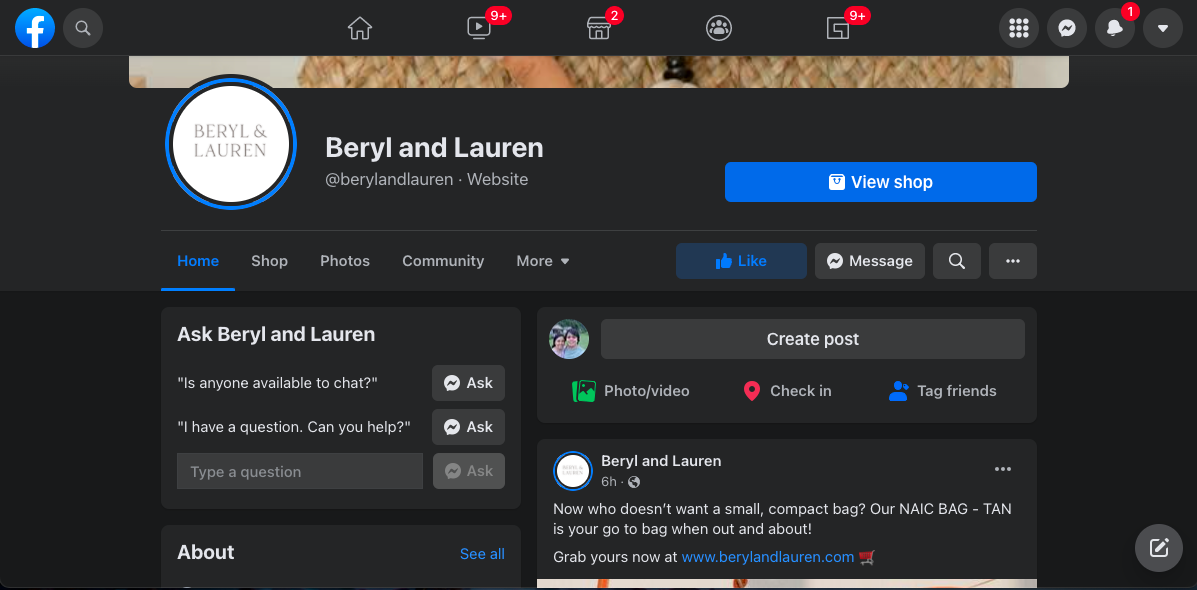
Task: Open the Groups icon
Action: [718, 28]
